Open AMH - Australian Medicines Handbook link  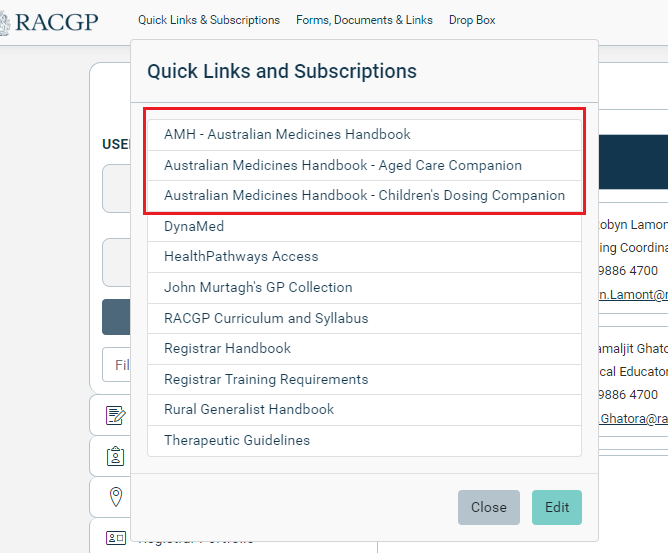pyautogui.click(x=287, y=134)
